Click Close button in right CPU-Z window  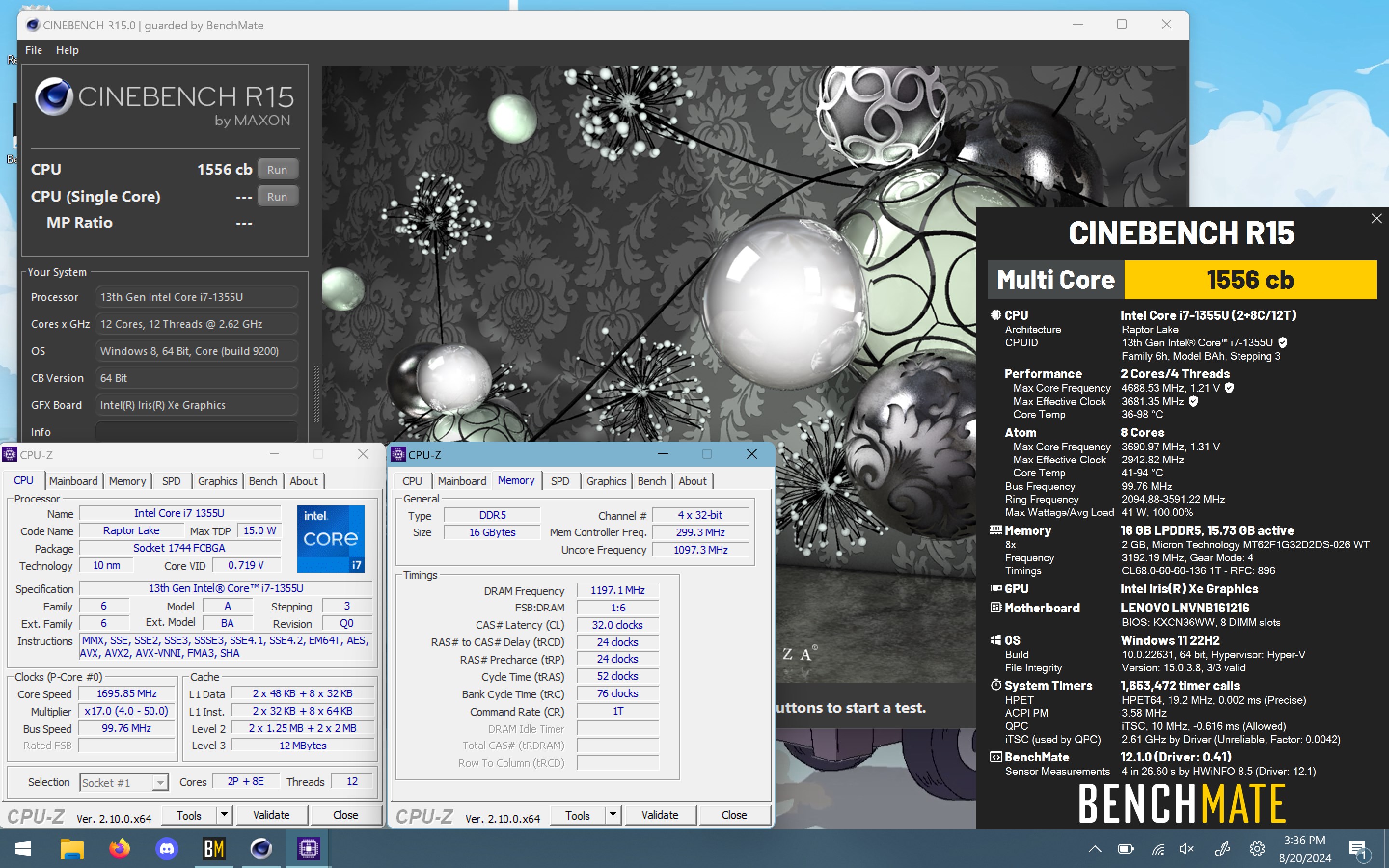pos(734,815)
